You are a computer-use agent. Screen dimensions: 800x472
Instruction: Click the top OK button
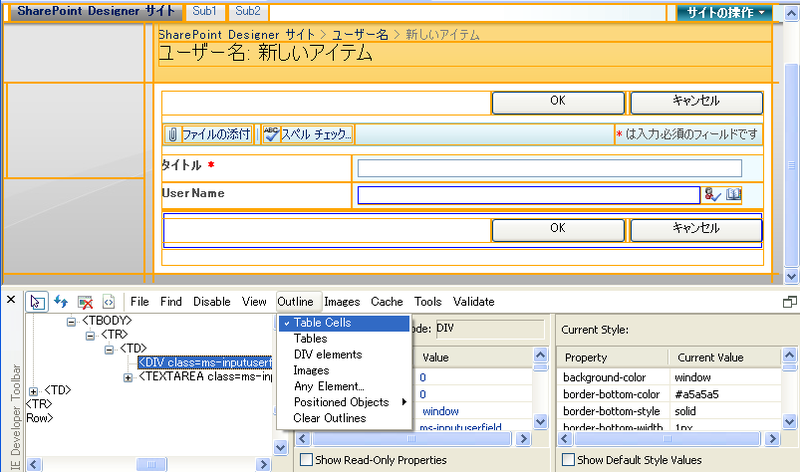point(558,103)
